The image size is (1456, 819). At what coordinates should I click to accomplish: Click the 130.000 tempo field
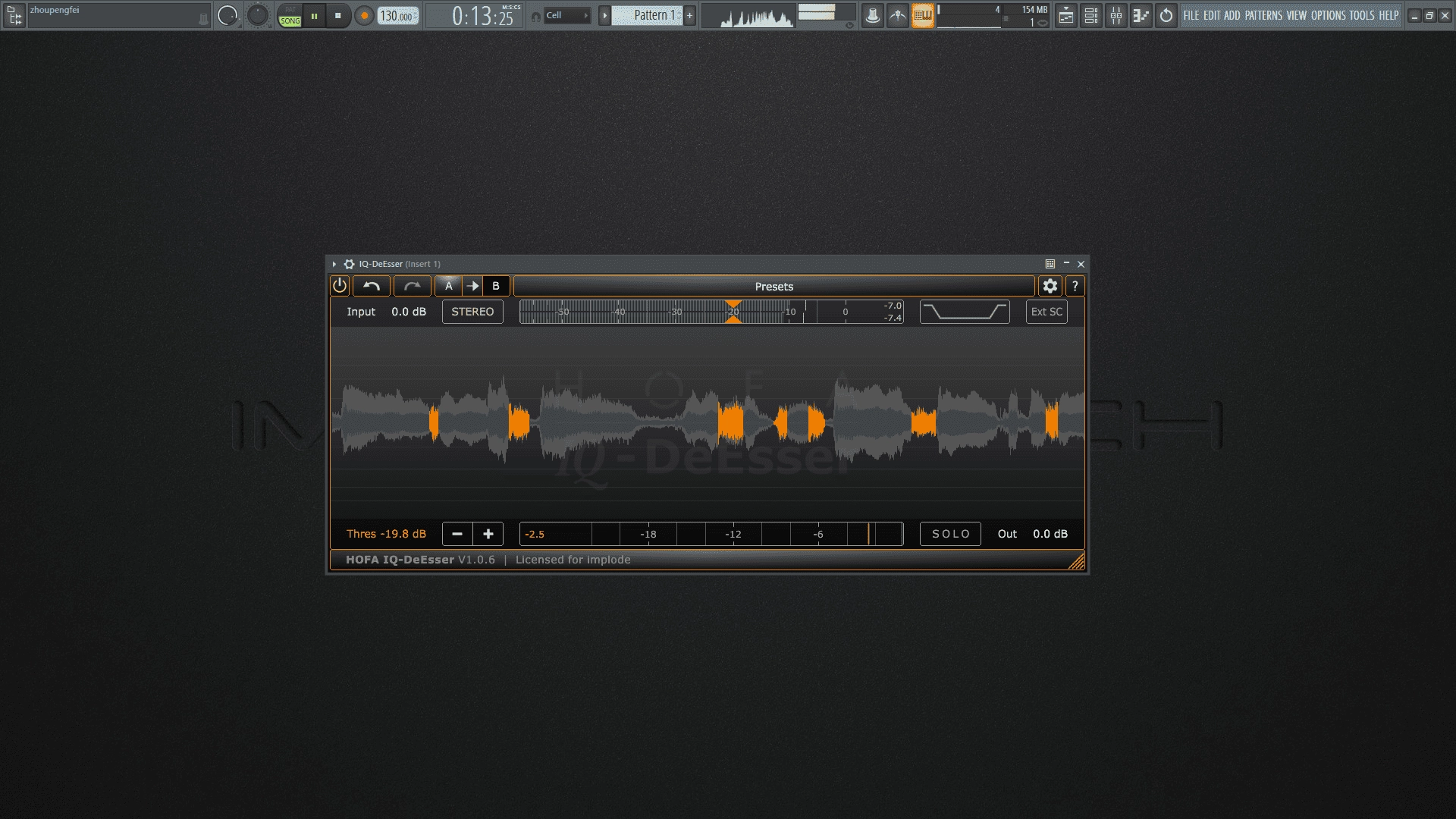[x=398, y=16]
